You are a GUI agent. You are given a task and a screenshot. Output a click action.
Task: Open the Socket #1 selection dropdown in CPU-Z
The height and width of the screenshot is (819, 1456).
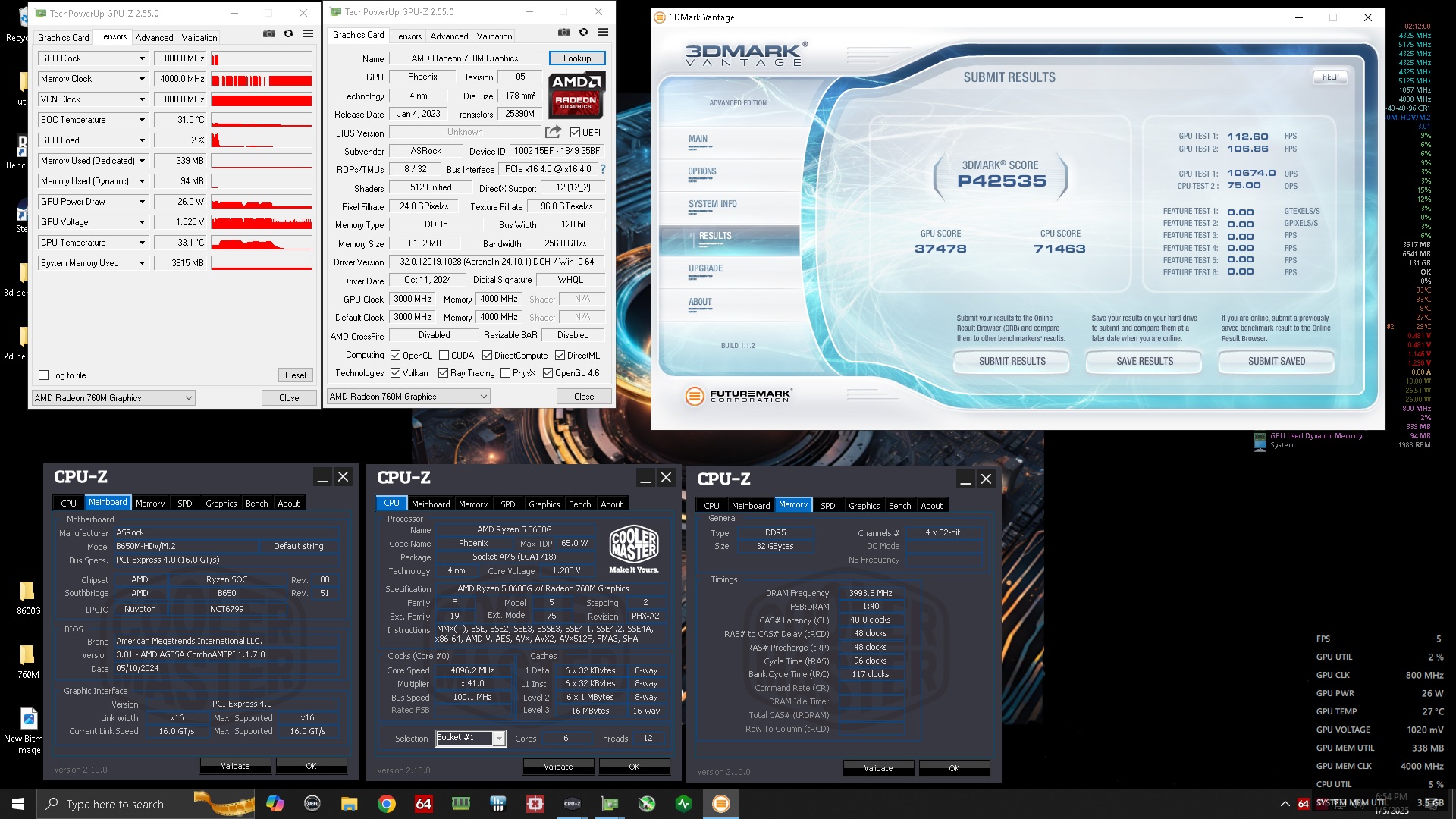(498, 739)
